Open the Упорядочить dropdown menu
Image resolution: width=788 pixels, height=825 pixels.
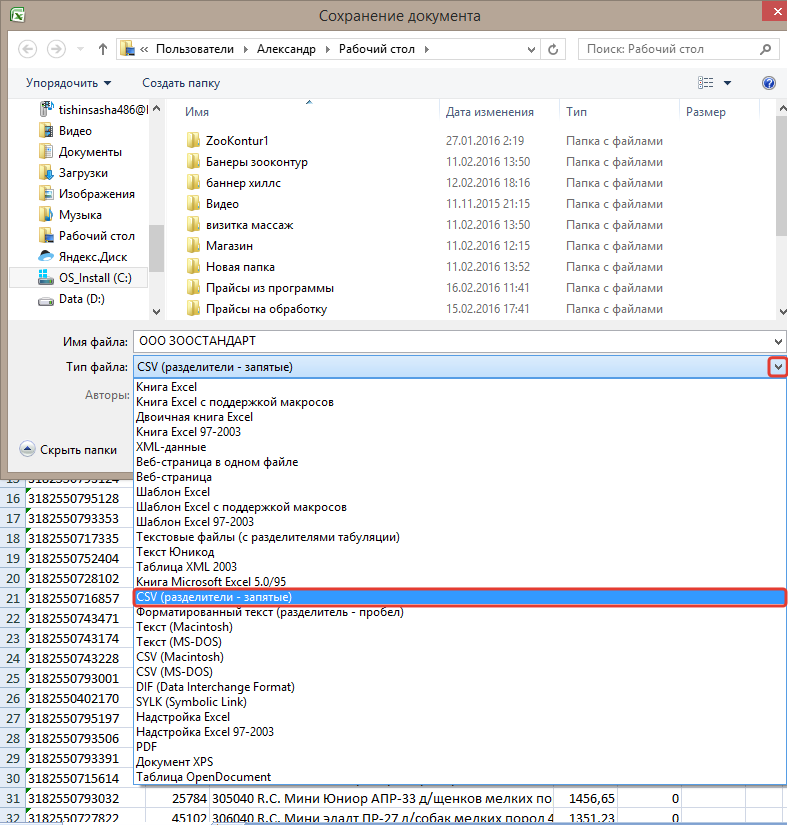(68, 83)
